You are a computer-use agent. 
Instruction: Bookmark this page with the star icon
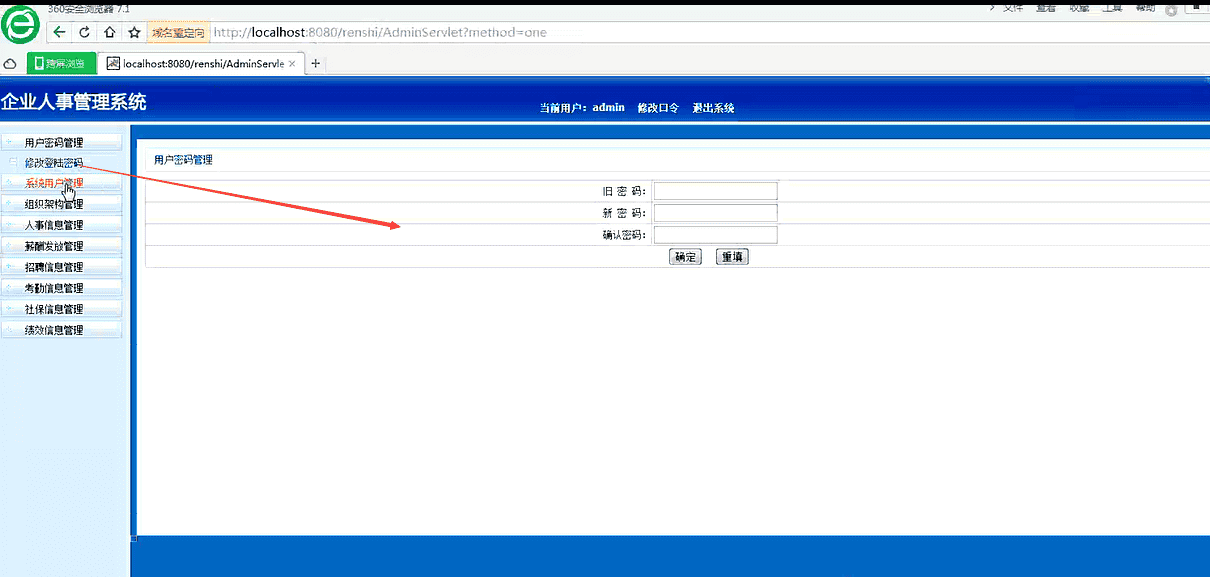point(134,32)
